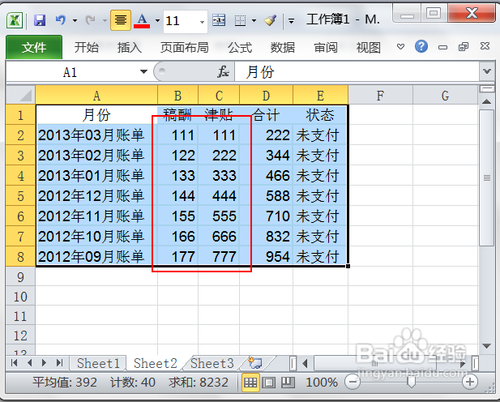500x402 pixels.
Task: Click the cell showing 954
Action: (x=266, y=256)
